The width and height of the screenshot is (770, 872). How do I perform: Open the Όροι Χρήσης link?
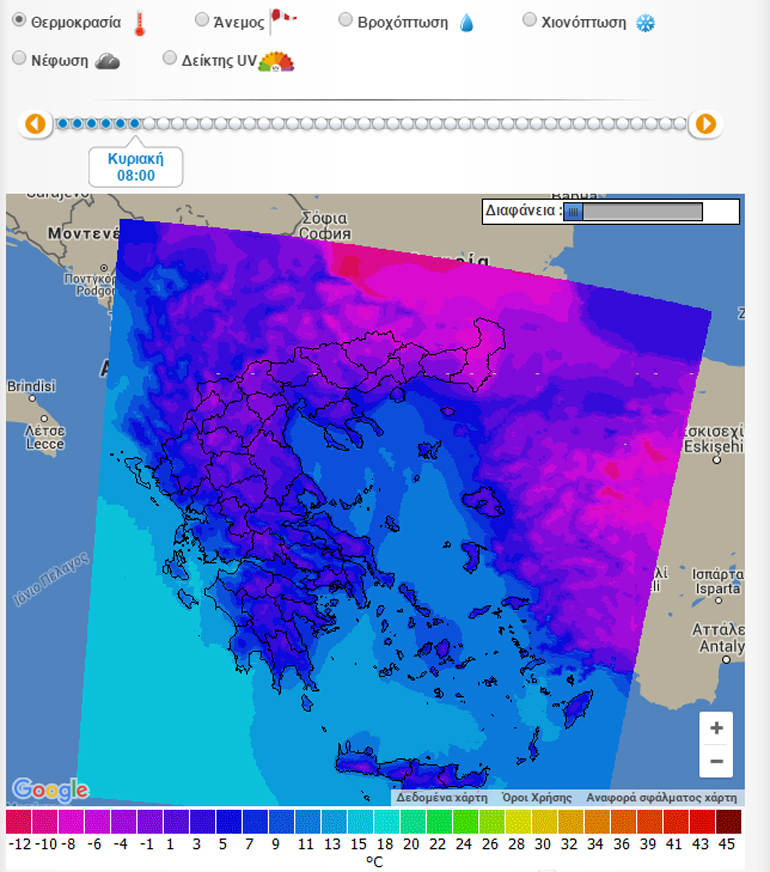point(538,798)
